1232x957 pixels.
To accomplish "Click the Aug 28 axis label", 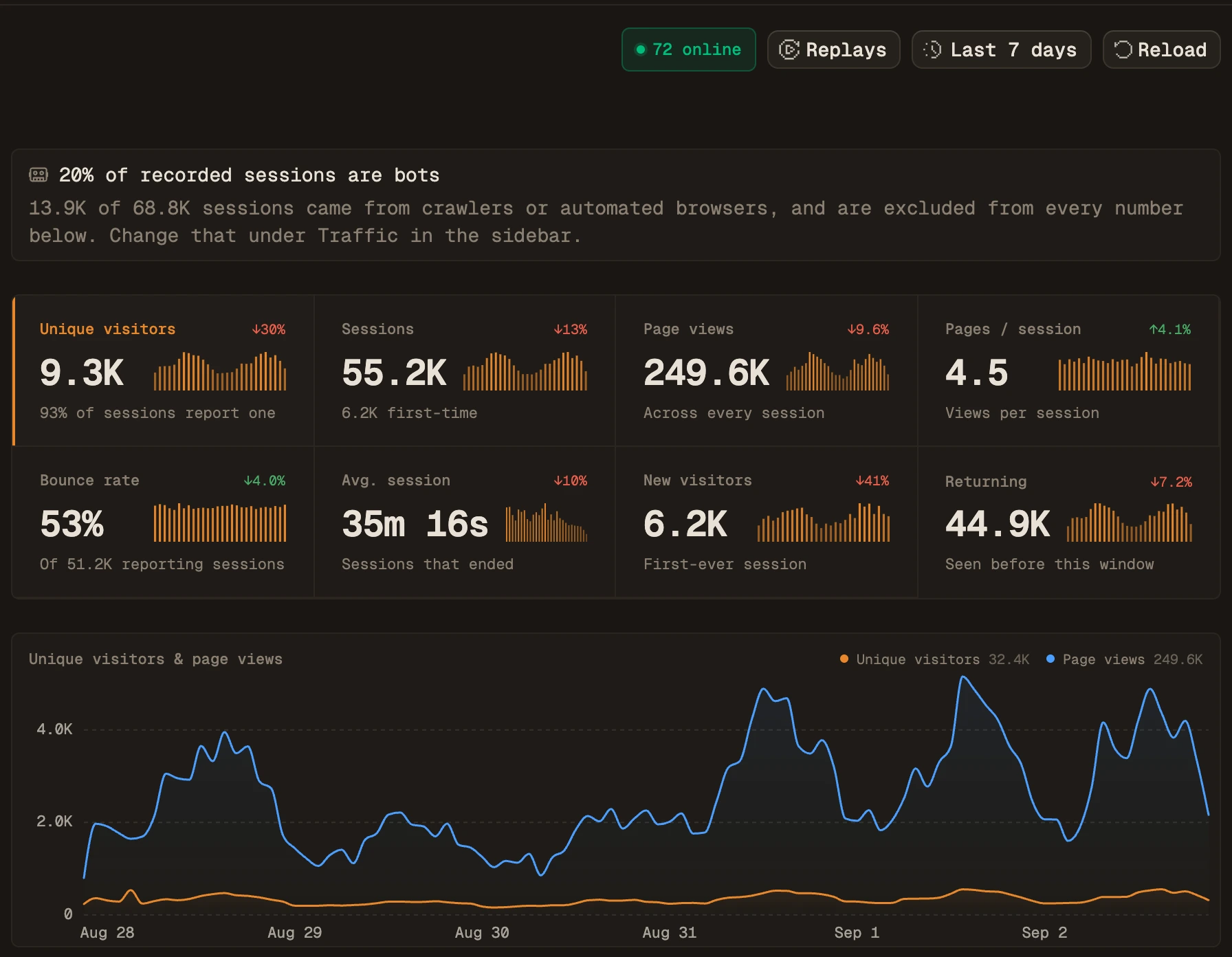I will 107,933.
